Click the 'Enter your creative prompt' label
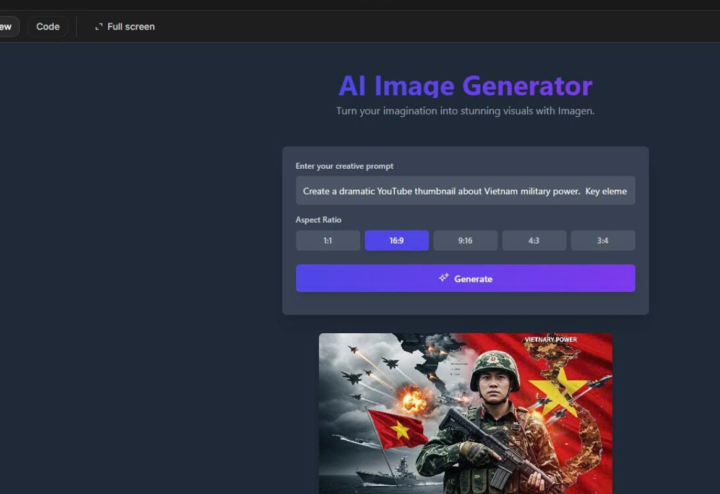Image resolution: width=720 pixels, height=494 pixels. pyautogui.click(x=343, y=166)
